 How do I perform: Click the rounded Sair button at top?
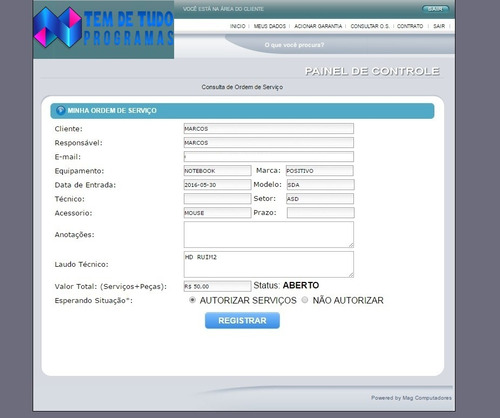435,9
